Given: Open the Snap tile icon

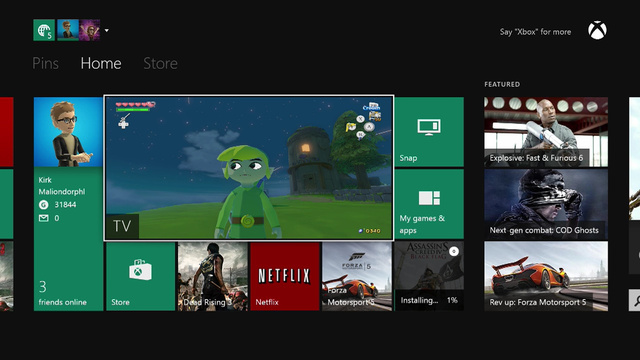Looking at the screenshot, I should [x=429, y=127].
